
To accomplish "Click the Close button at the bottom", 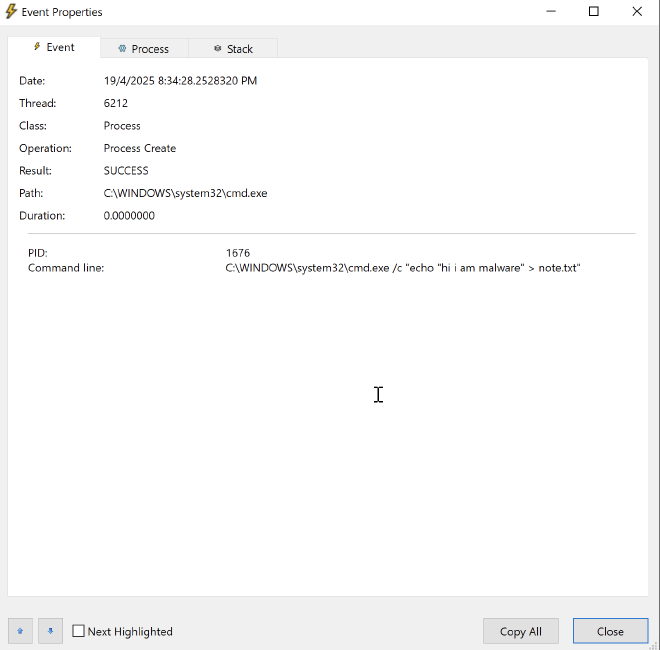I will pyautogui.click(x=610, y=631).
